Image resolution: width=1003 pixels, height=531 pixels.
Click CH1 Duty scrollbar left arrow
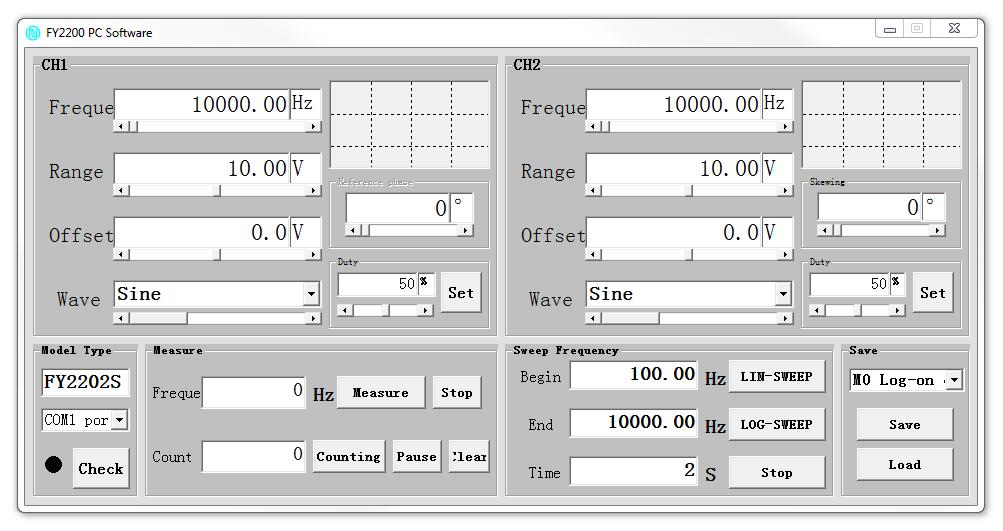(345, 310)
